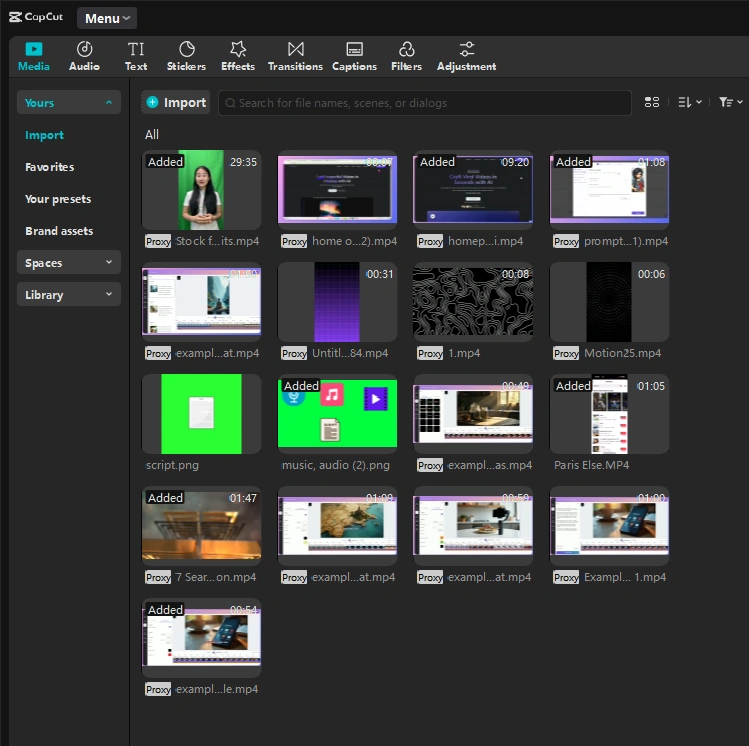Select the homep...i.mp4 thumbnail
The image size is (749, 746).
pyautogui.click(x=473, y=190)
